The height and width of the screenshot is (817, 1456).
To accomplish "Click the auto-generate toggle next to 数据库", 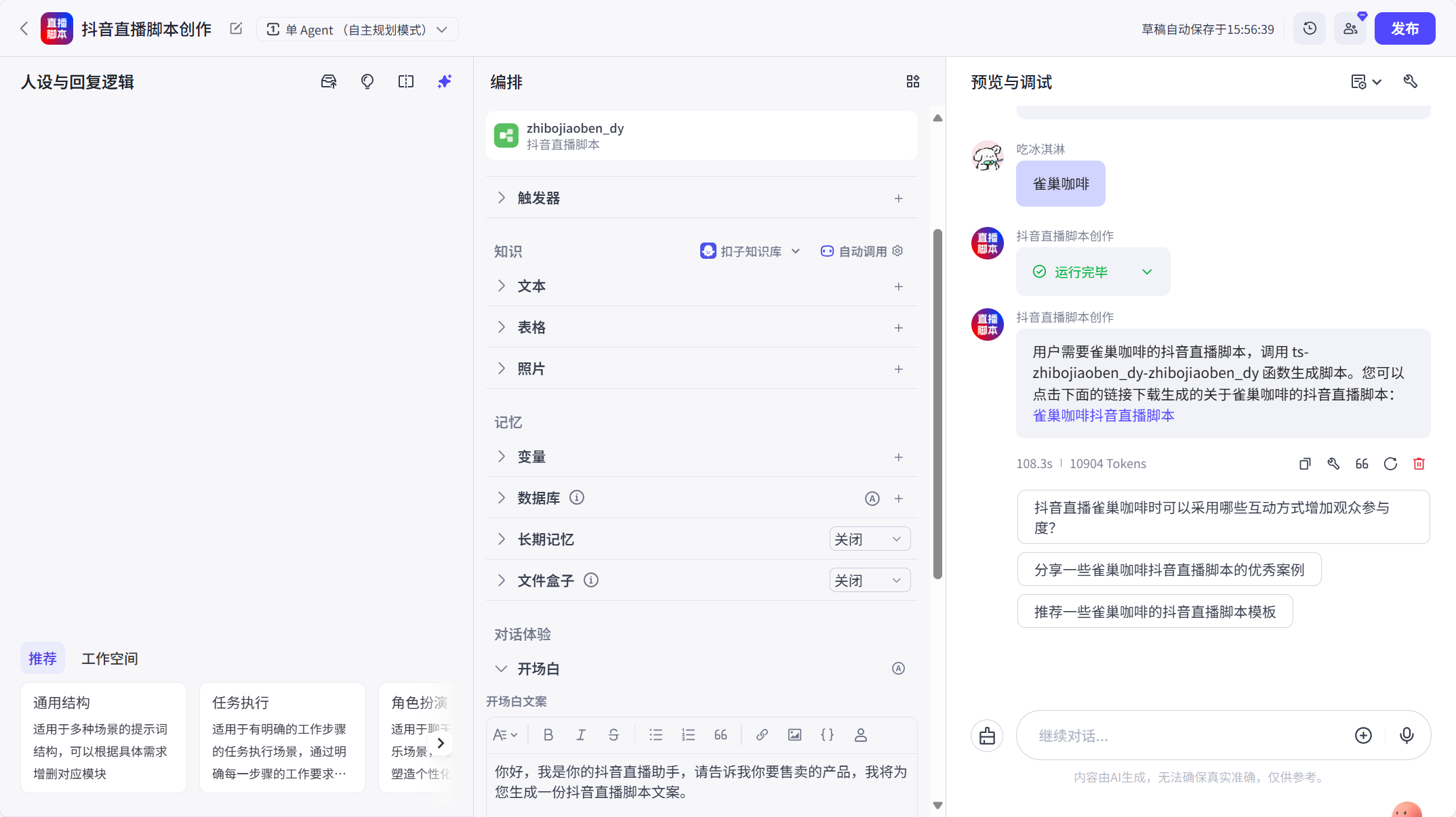I will click(x=872, y=498).
